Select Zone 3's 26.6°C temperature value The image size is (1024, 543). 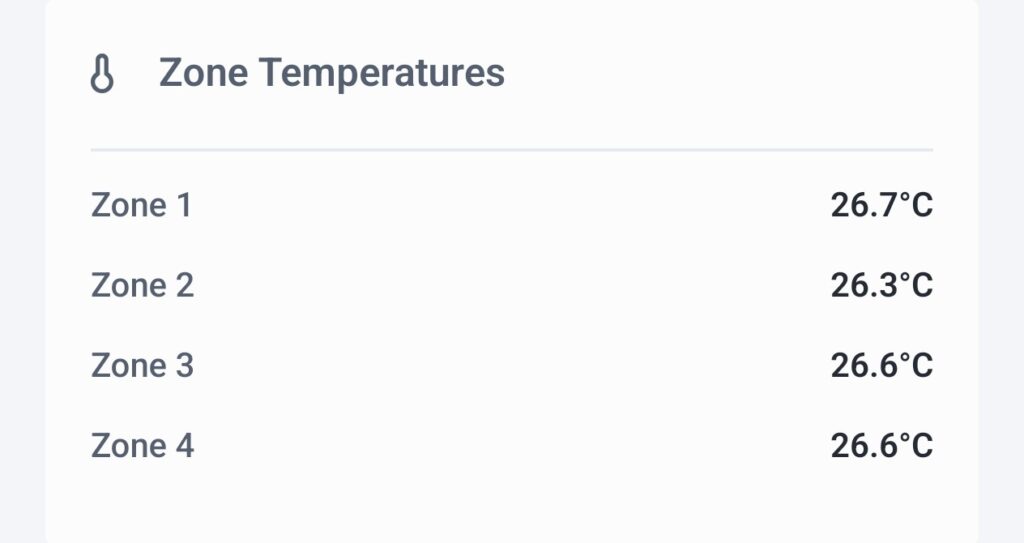(881, 365)
